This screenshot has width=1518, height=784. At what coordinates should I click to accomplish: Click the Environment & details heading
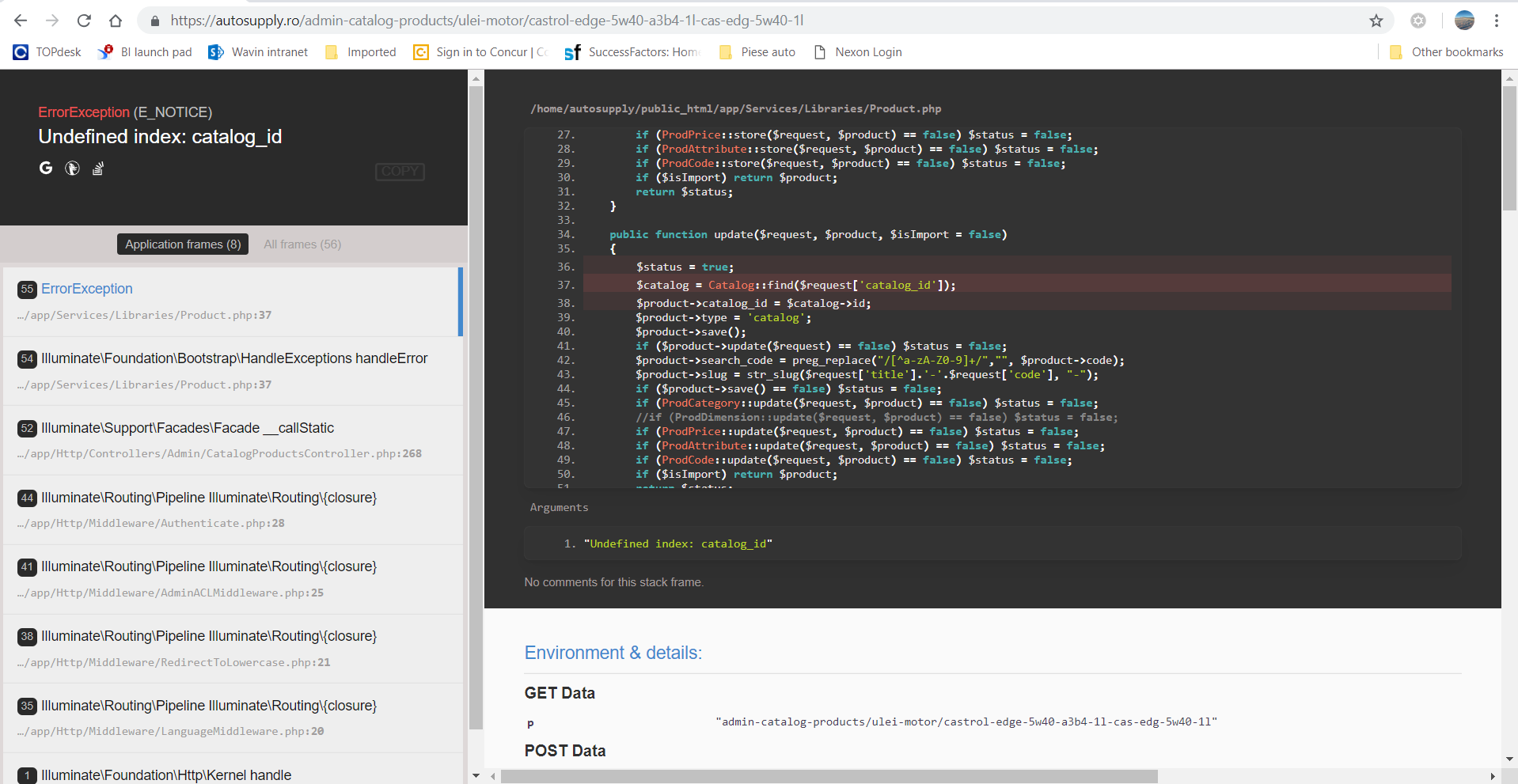(613, 653)
